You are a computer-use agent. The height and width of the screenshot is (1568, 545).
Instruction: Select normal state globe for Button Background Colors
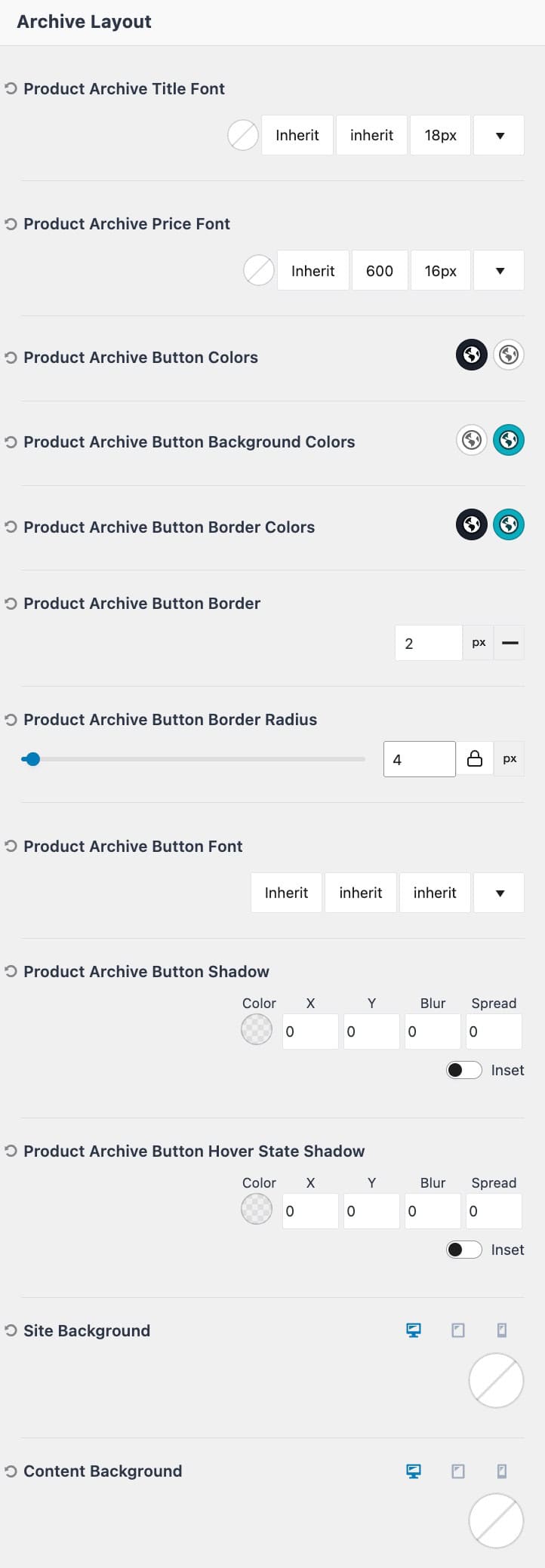pyautogui.click(x=471, y=440)
